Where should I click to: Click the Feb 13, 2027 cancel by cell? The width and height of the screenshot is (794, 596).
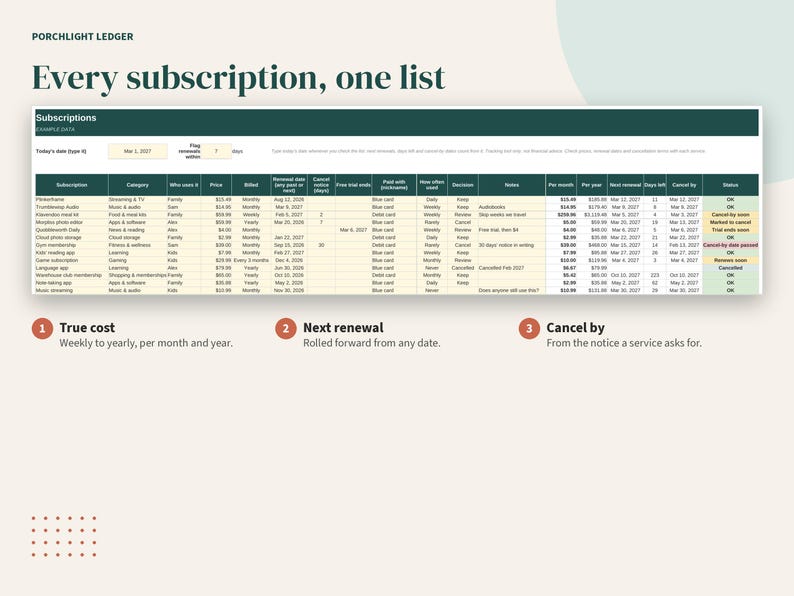684,245
